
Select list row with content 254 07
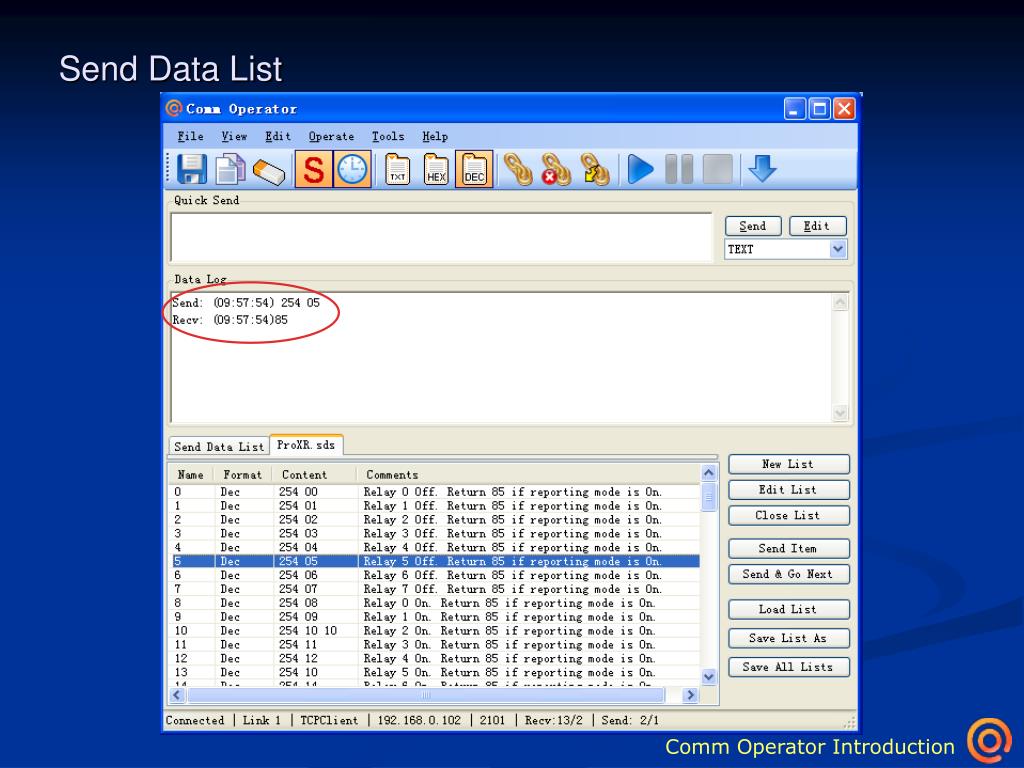(x=435, y=589)
